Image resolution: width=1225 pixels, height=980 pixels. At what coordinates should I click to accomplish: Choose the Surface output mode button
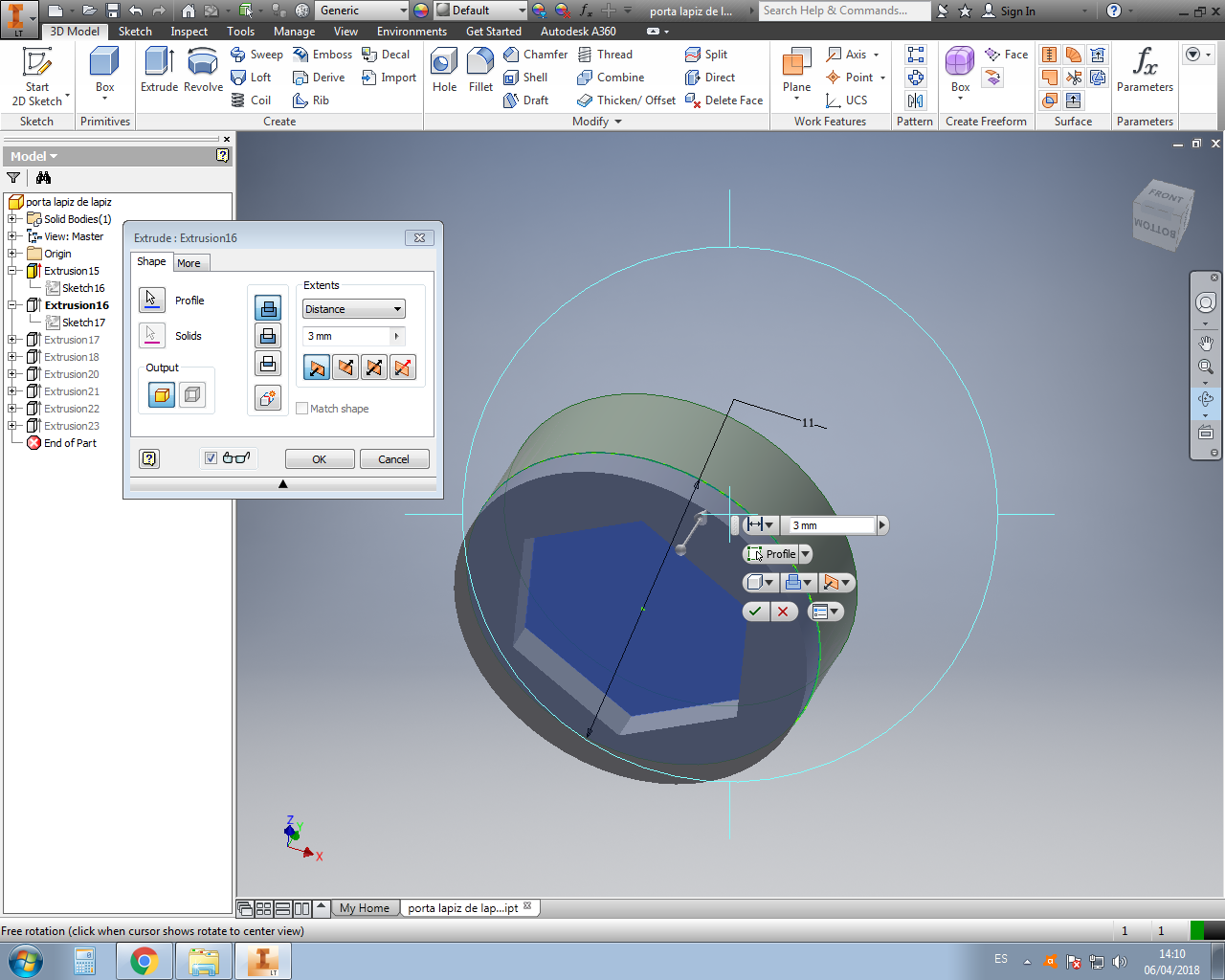click(192, 394)
